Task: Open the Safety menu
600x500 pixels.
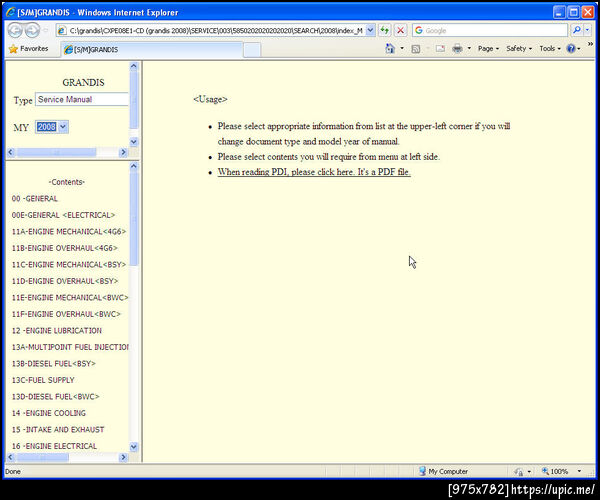Action: (x=519, y=49)
